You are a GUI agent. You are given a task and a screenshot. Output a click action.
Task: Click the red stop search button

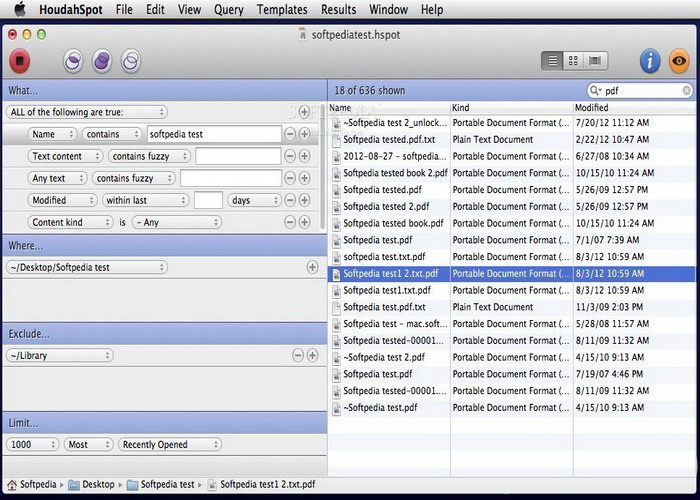point(19,61)
